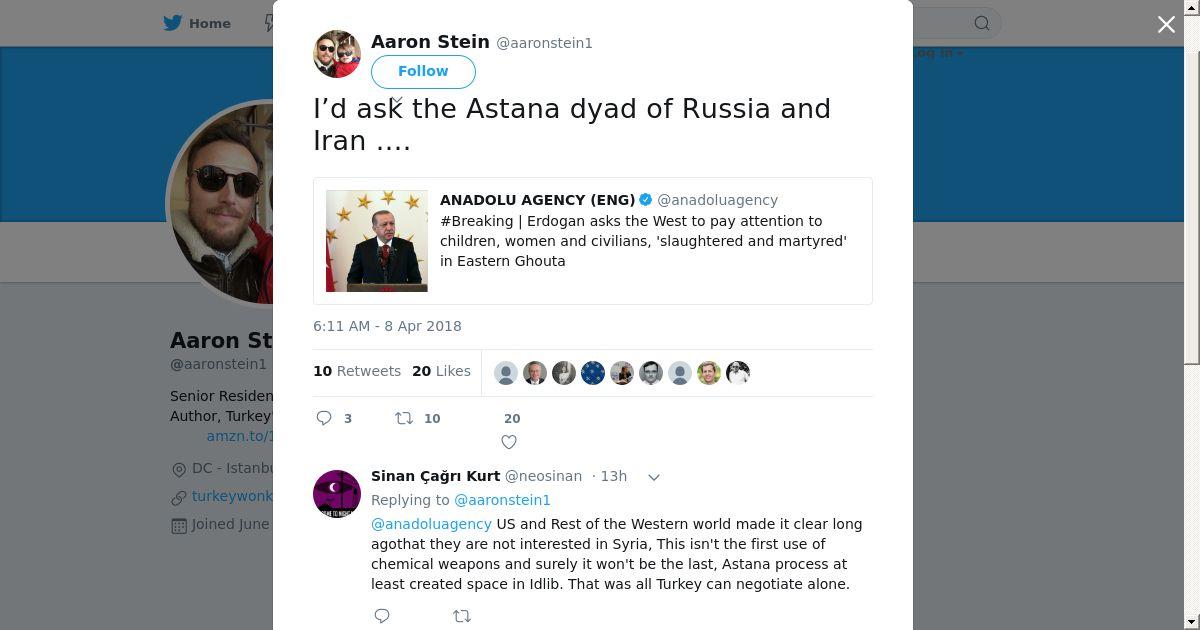Click the search magnifier icon
1200x630 pixels.
click(x=982, y=23)
